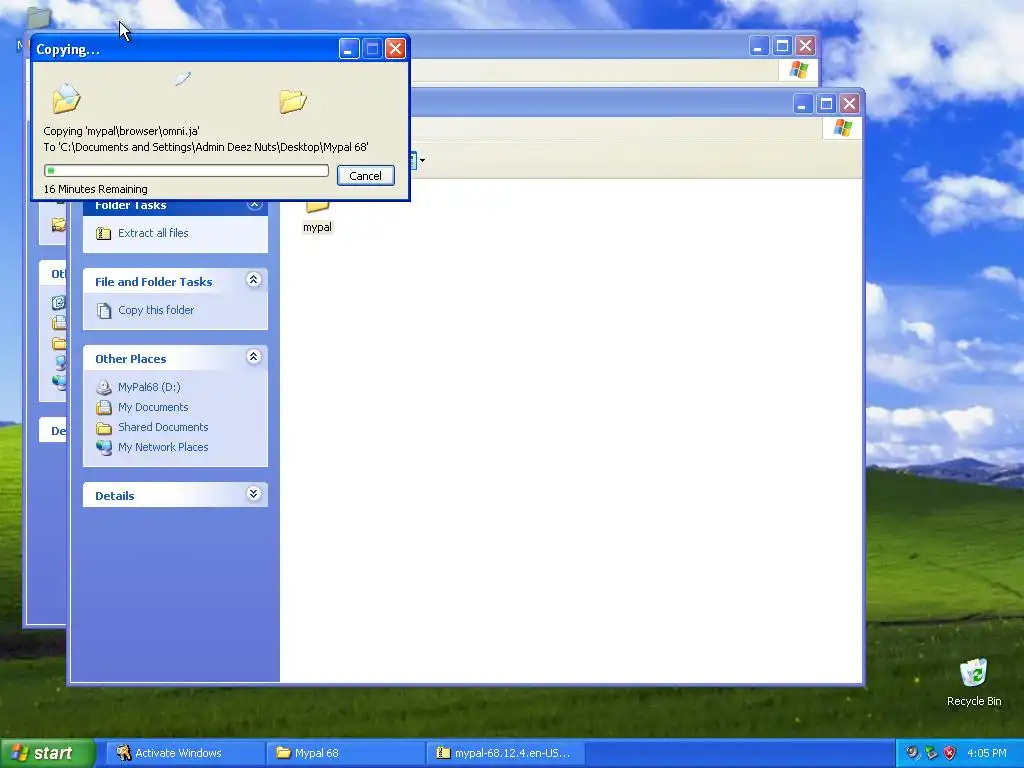Click the 16 Minutes Remaining text

point(95,189)
